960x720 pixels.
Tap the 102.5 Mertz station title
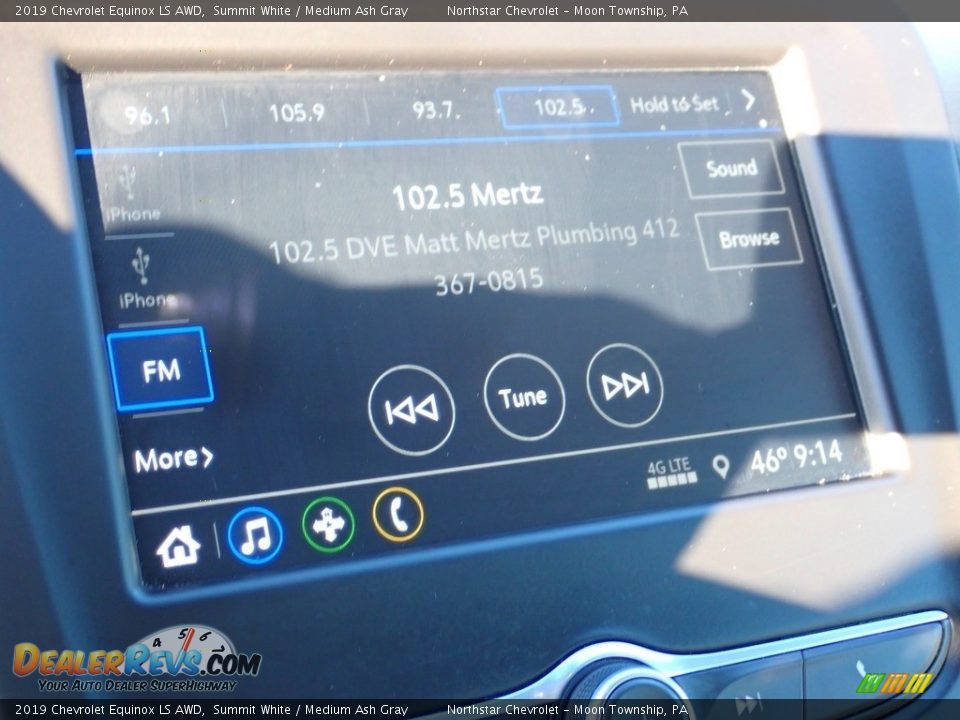(467, 196)
